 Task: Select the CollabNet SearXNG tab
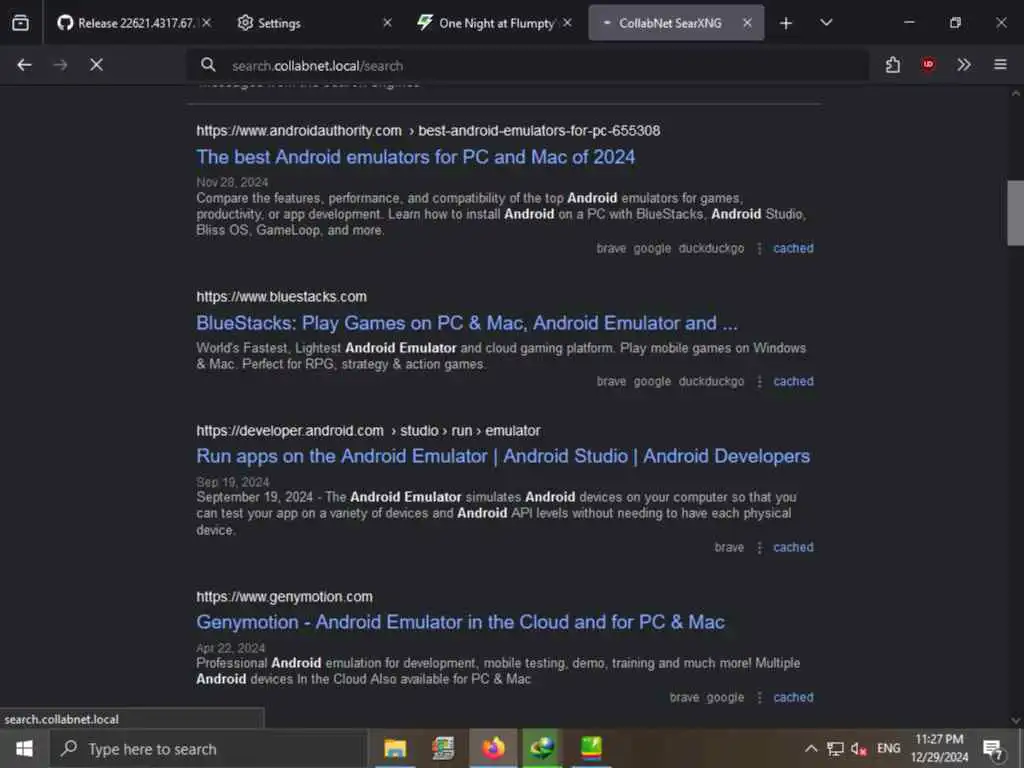point(670,23)
